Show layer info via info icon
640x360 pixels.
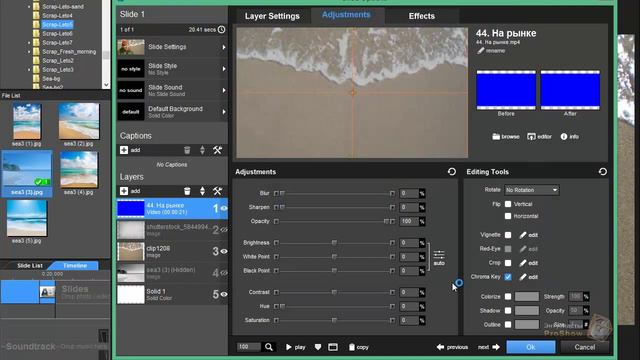click(570, 136)
